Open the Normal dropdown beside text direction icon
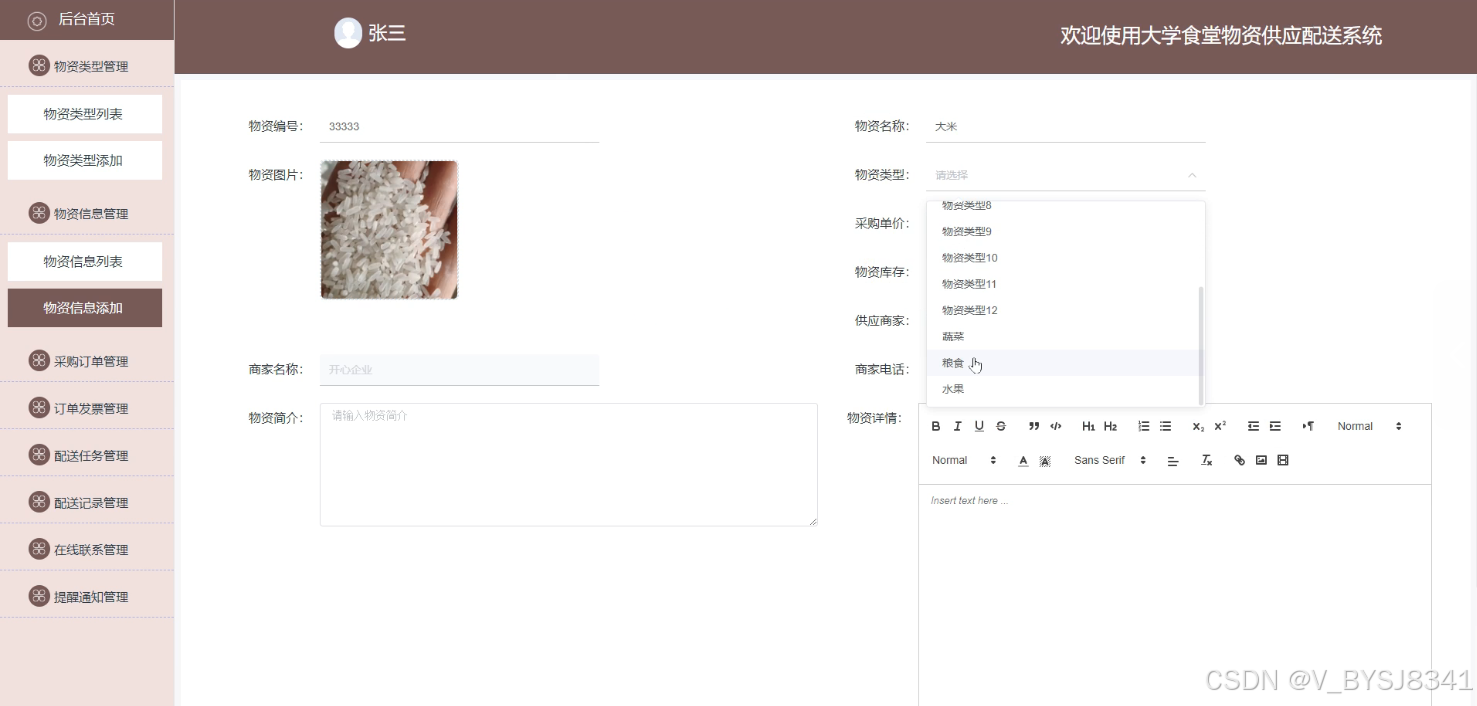 (x=1369, y=426)
